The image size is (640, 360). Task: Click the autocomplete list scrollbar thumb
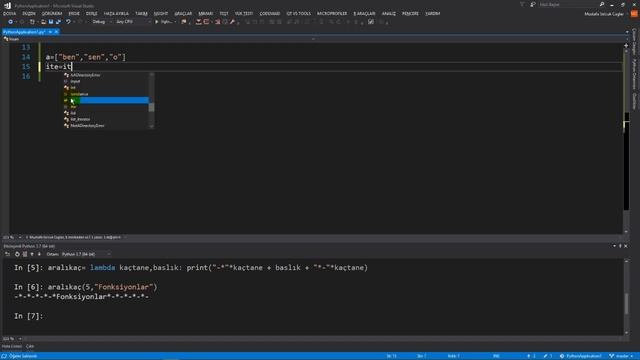click(x=151, y=107)
